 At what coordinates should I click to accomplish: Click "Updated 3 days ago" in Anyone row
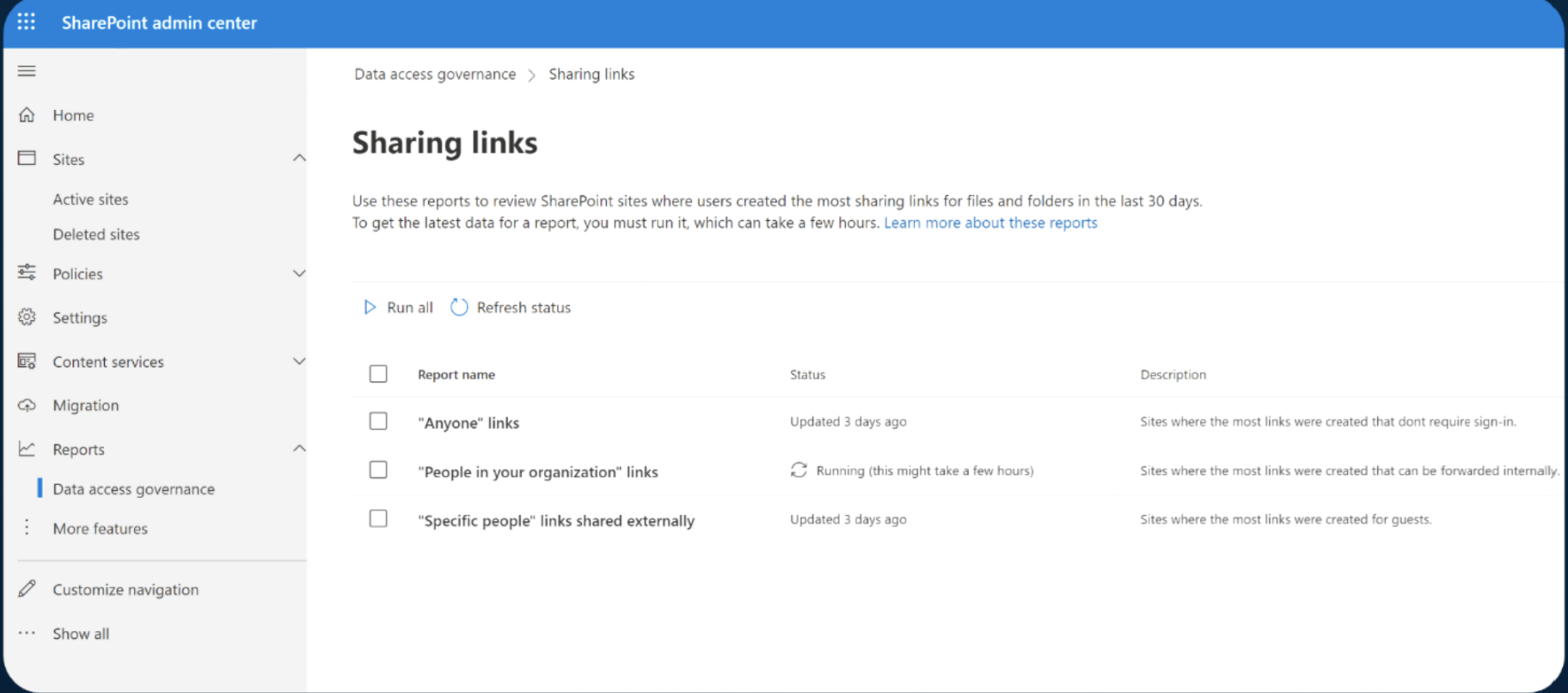click(x=848, y=422)
